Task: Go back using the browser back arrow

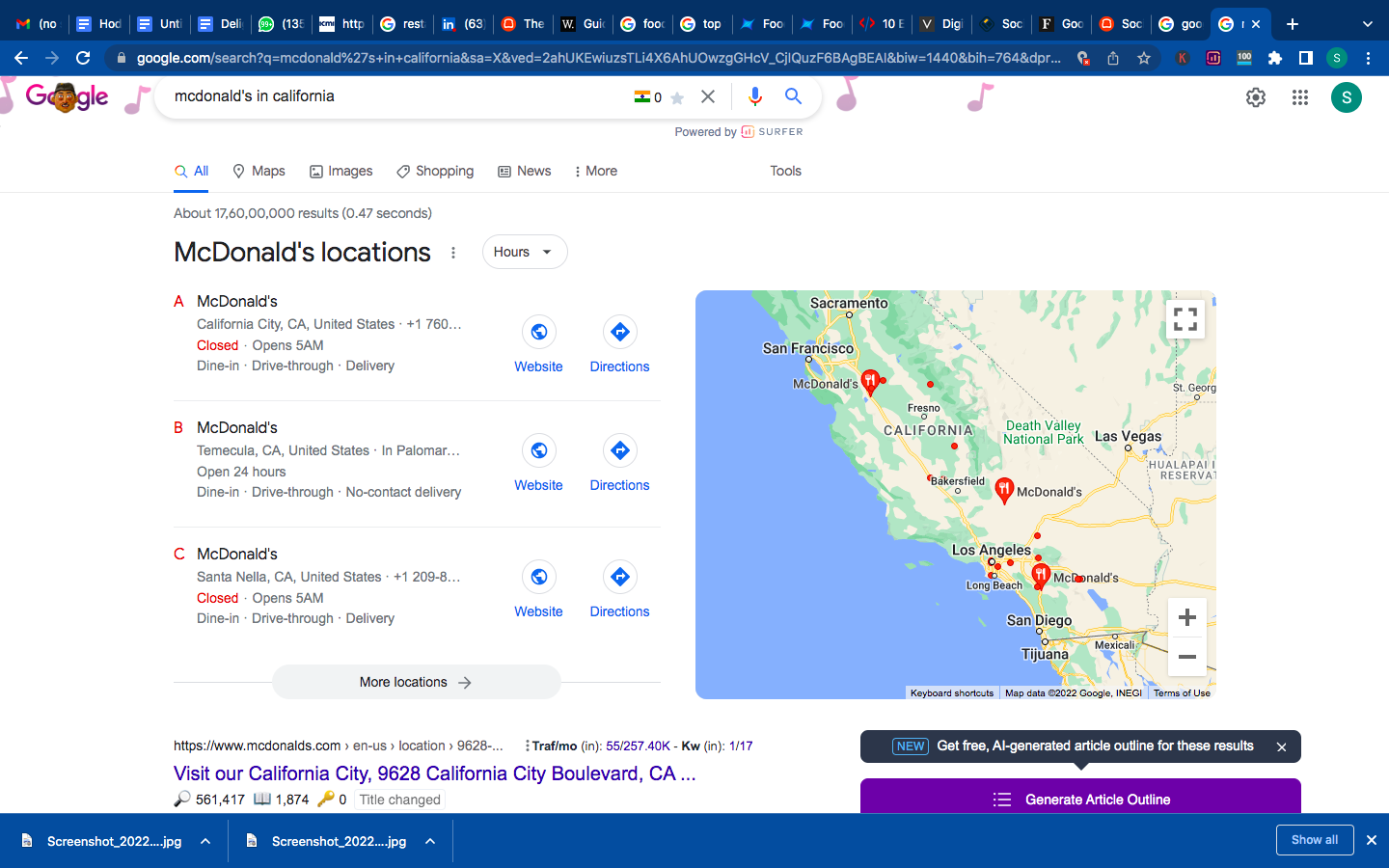Action: 21,58
